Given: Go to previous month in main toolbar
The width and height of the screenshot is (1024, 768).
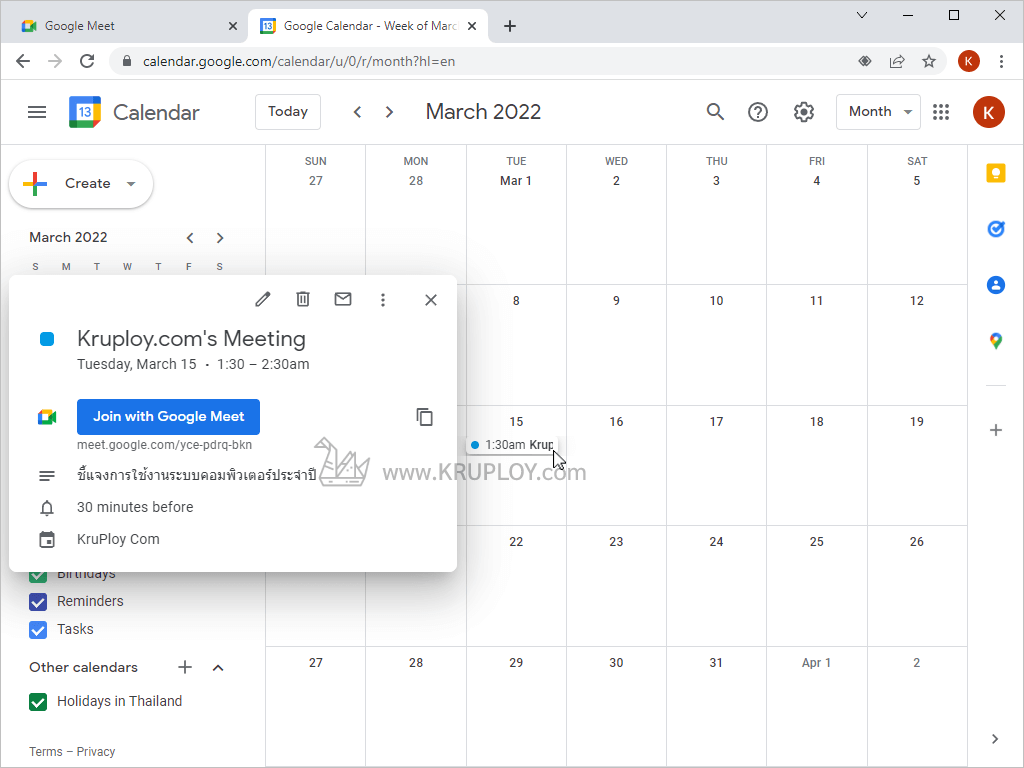Looking at the screenshot, I should 357,112.
